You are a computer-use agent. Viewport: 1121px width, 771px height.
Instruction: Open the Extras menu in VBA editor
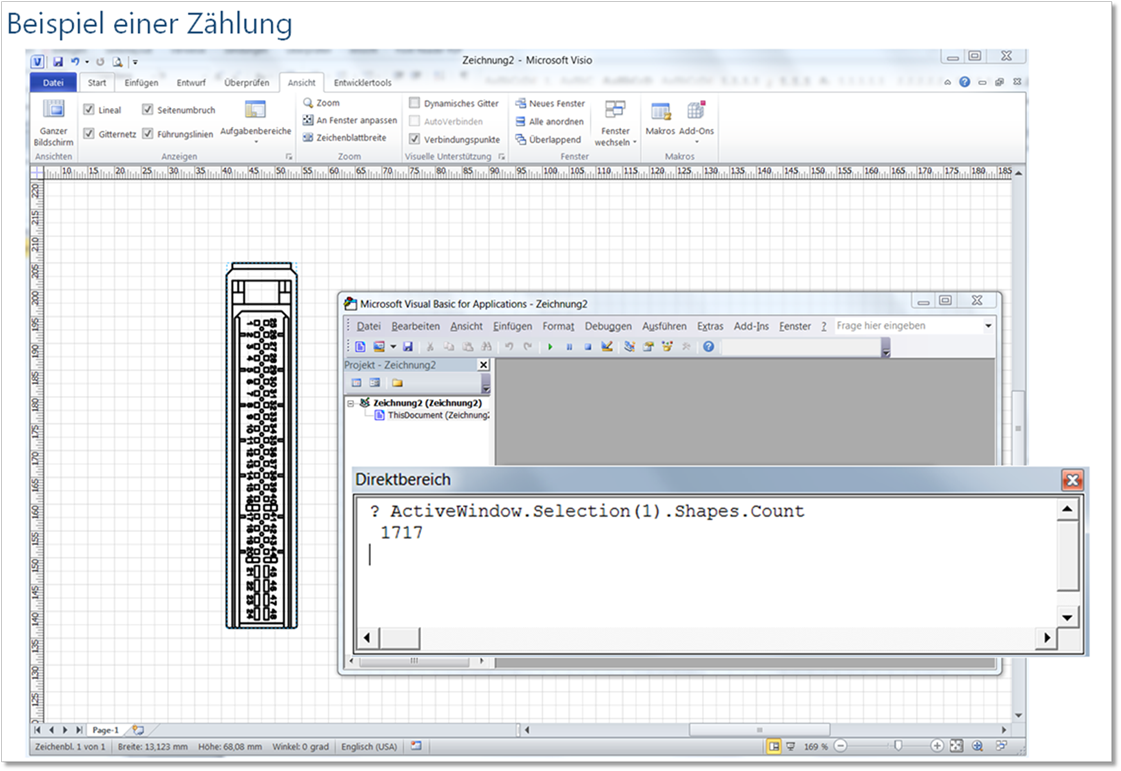click(x=710, y=326)
